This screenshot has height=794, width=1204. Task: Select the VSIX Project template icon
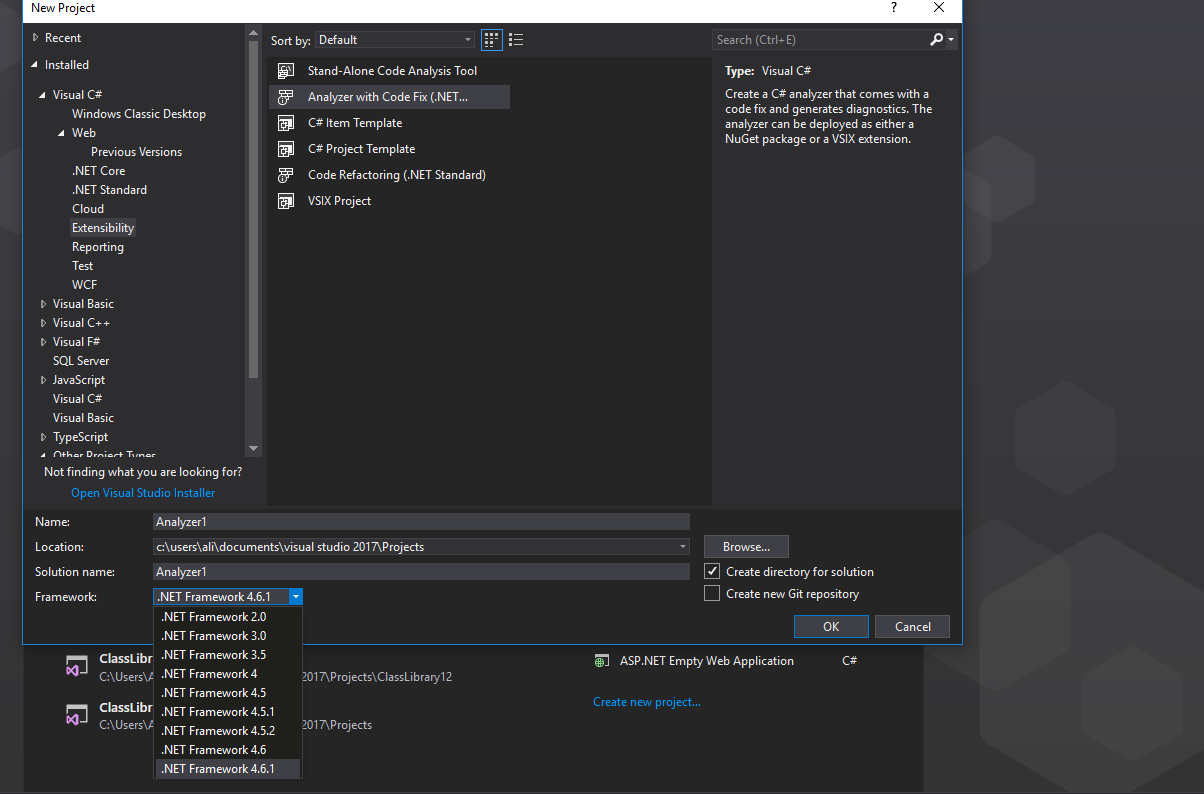point(286,200)
